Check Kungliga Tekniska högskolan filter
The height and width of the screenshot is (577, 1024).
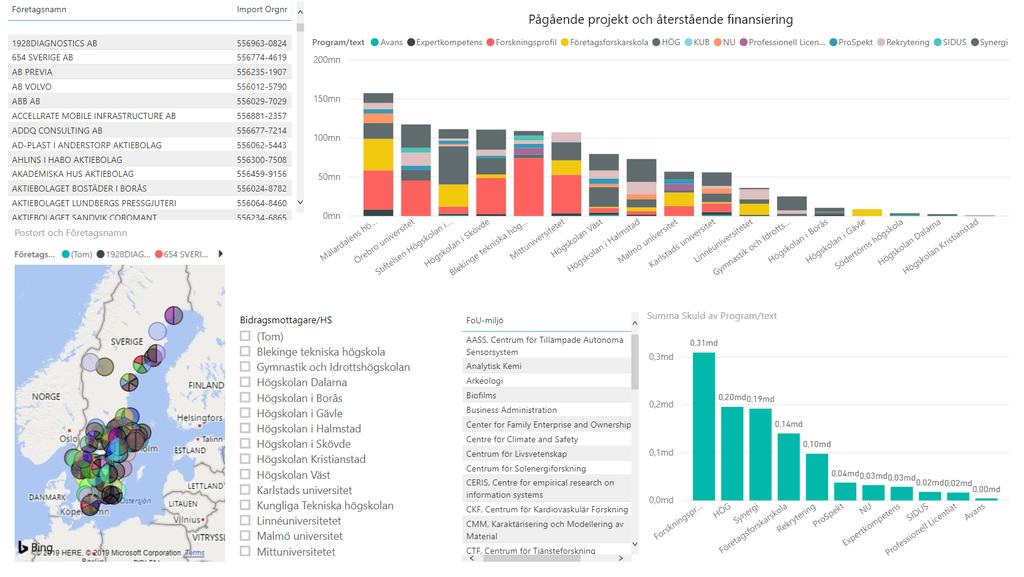[245, 505]
